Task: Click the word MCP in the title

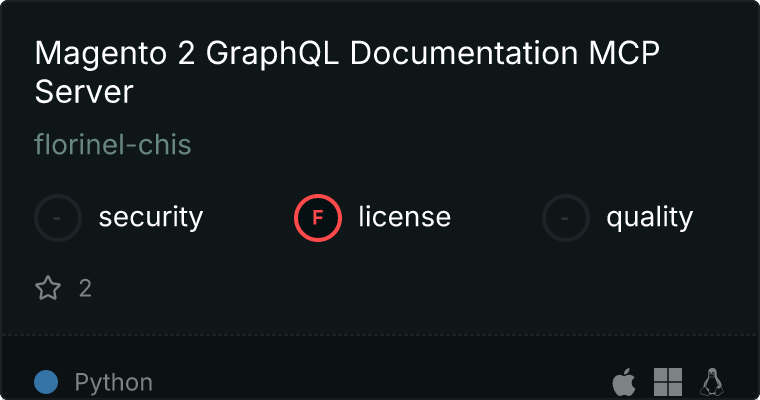Action: pos(631,54)
